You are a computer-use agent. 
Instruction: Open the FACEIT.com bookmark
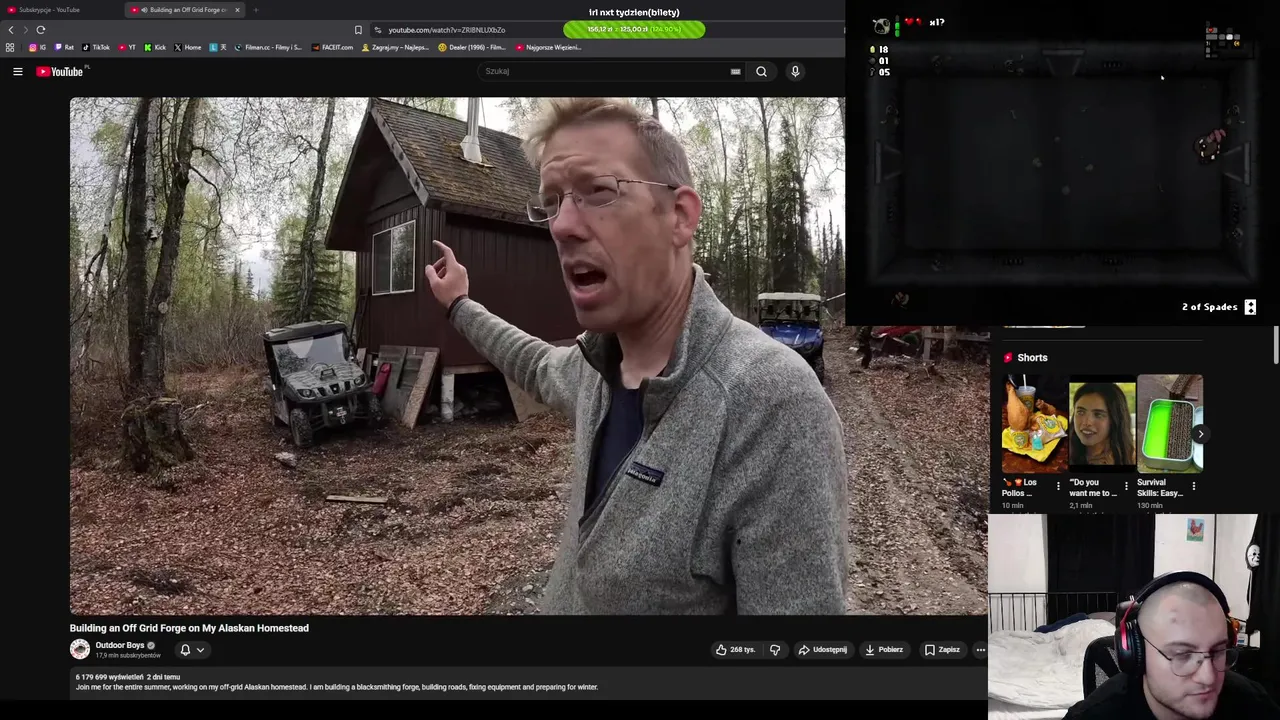coord(332,47)
